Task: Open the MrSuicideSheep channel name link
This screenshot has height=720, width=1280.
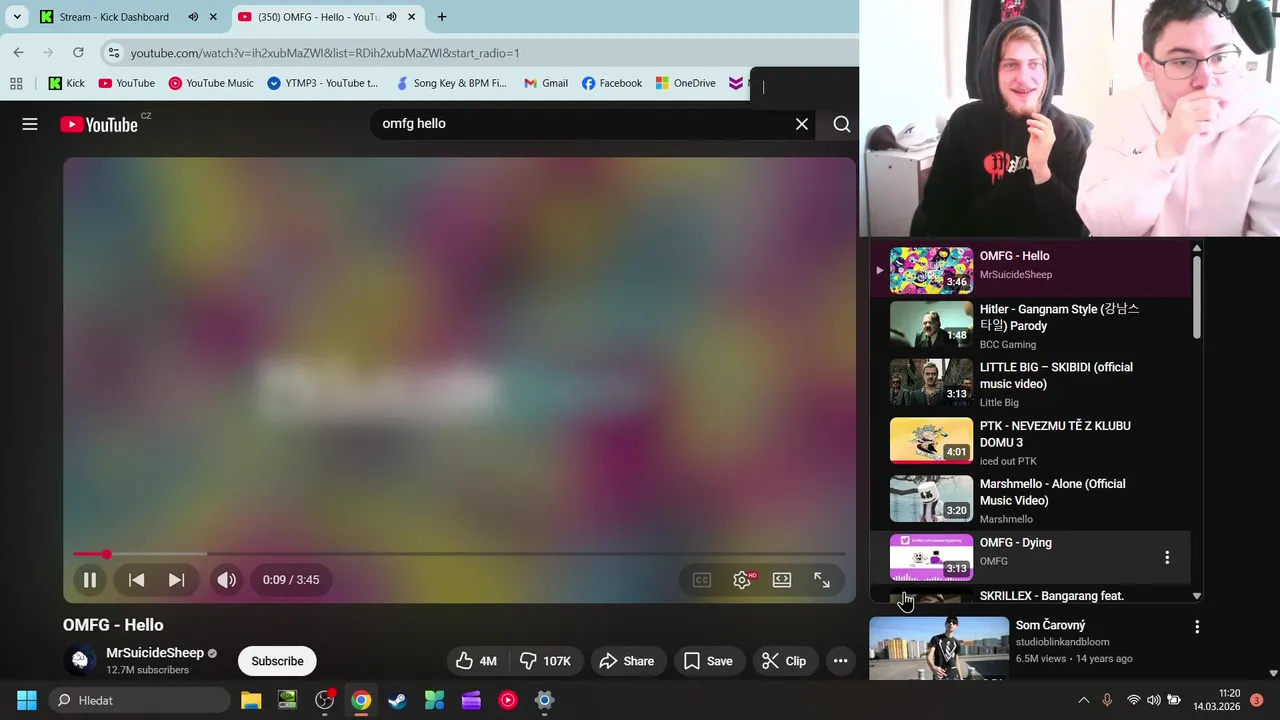Action: point(155,653)
